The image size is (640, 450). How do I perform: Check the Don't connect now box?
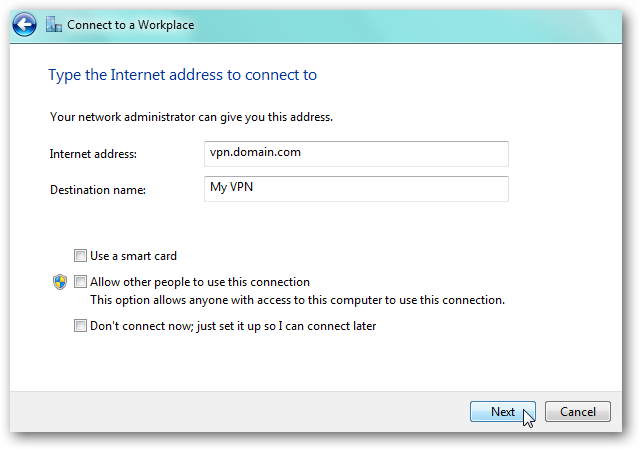click(x=80, y=326)
